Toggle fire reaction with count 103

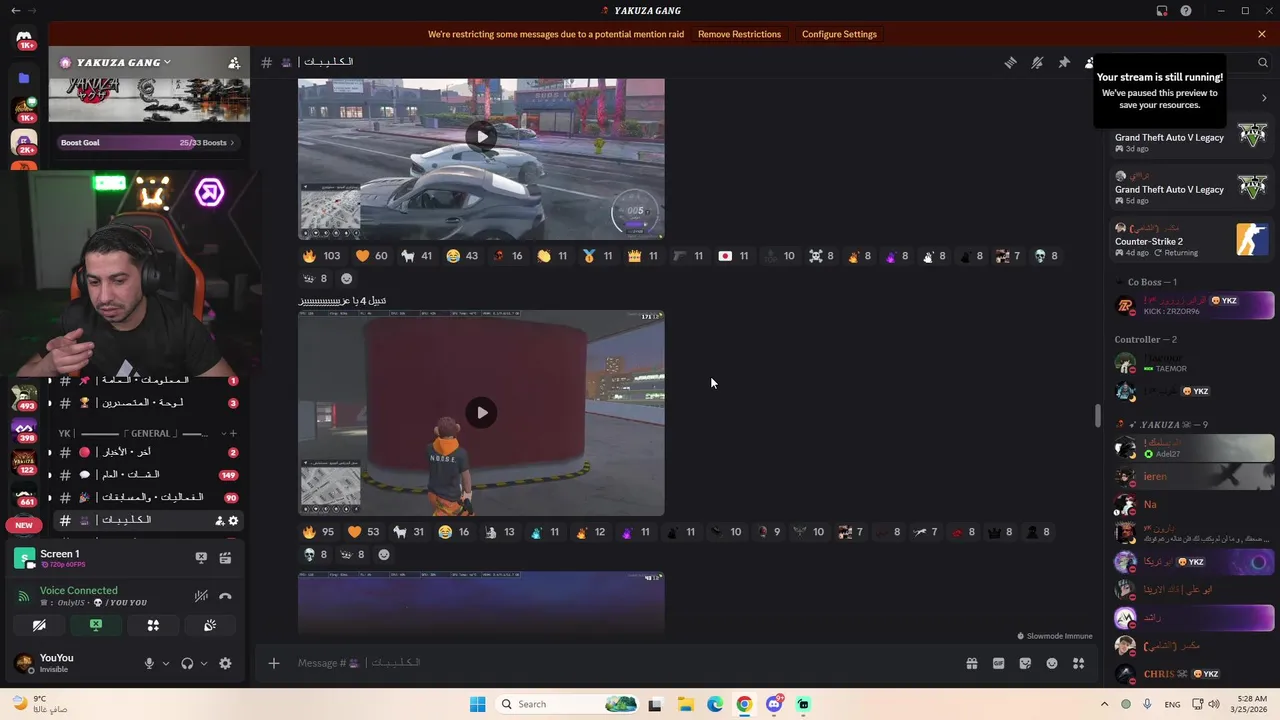[321, 256]
